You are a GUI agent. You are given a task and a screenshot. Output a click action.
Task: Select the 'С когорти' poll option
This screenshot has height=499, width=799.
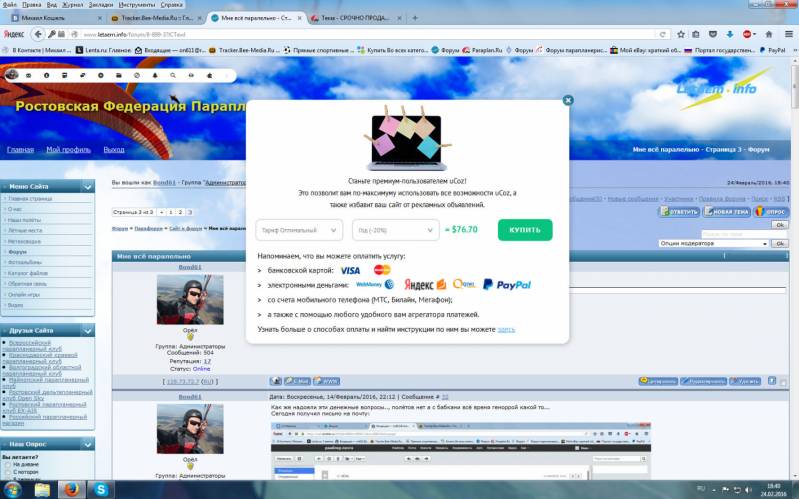tap(7, 472)
